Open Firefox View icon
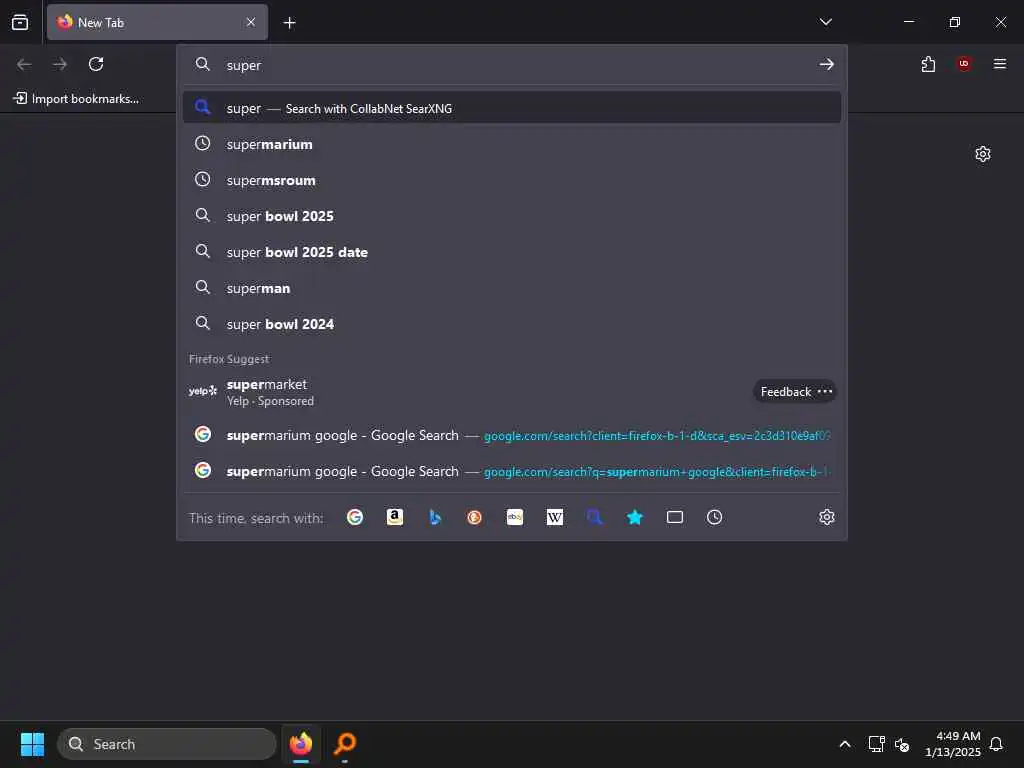 (x=20, y=22)
